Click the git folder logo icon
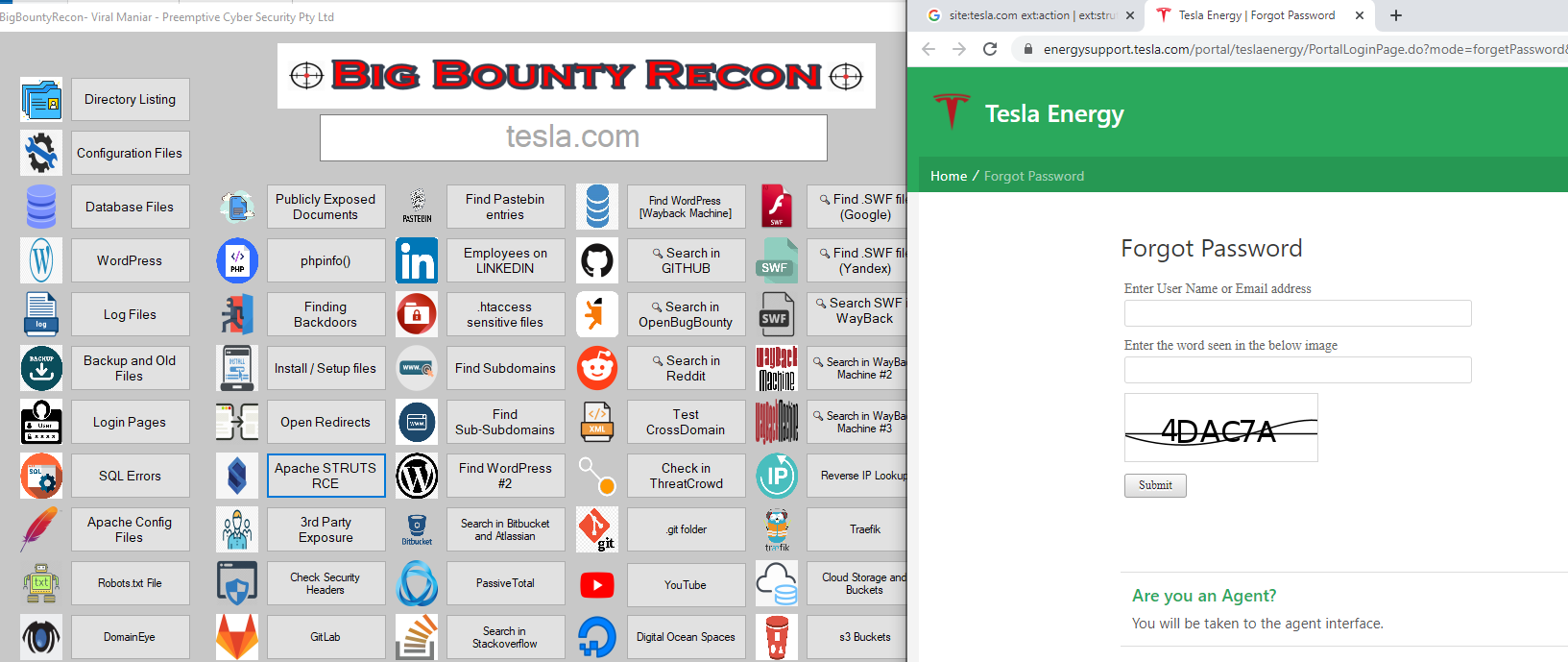This screenshot has height=662, width=1568. [597, 529]
